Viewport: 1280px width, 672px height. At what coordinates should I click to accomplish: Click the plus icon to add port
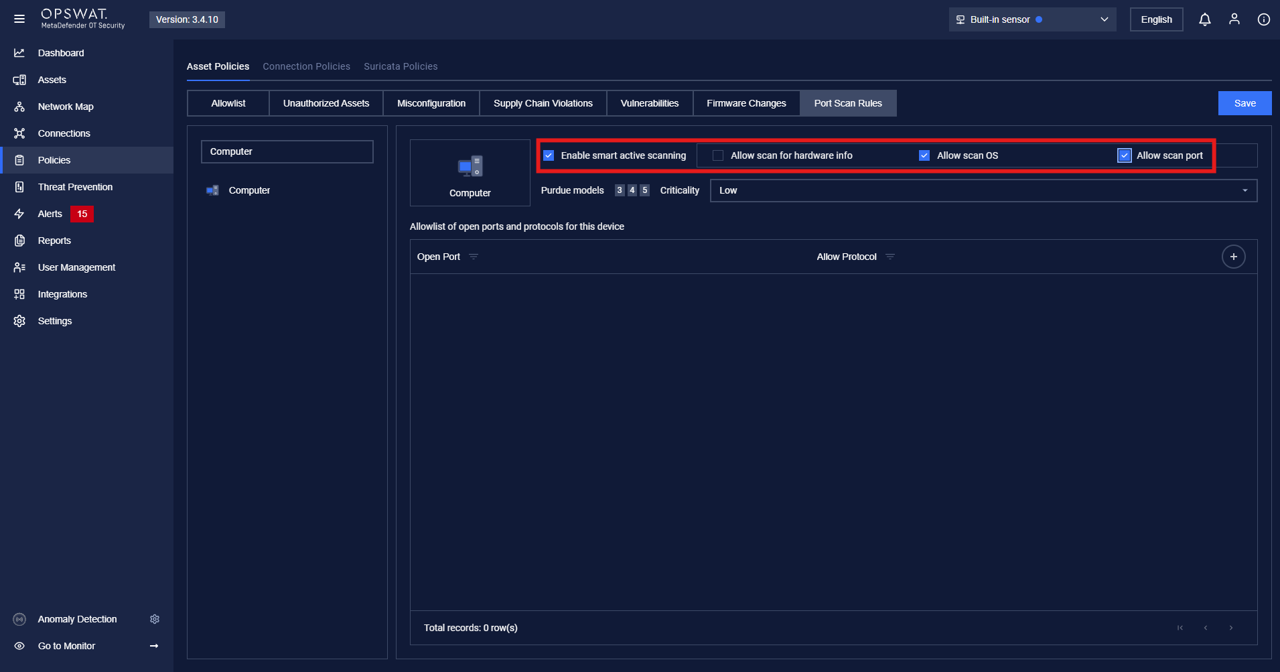tap(1233, 257)
